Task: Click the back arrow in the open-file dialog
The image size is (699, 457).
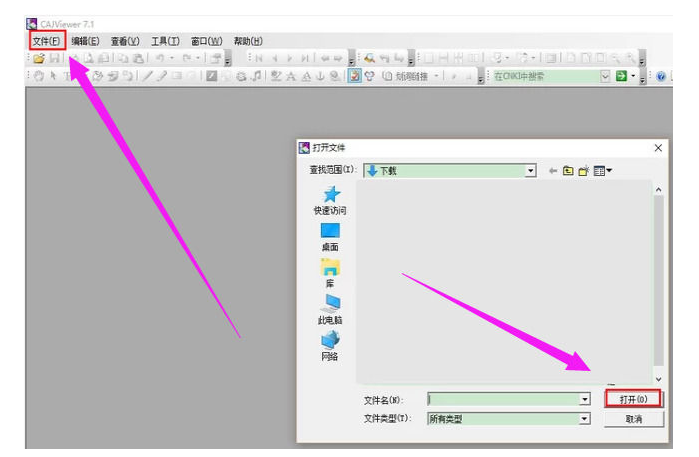Action: (553, 171)
